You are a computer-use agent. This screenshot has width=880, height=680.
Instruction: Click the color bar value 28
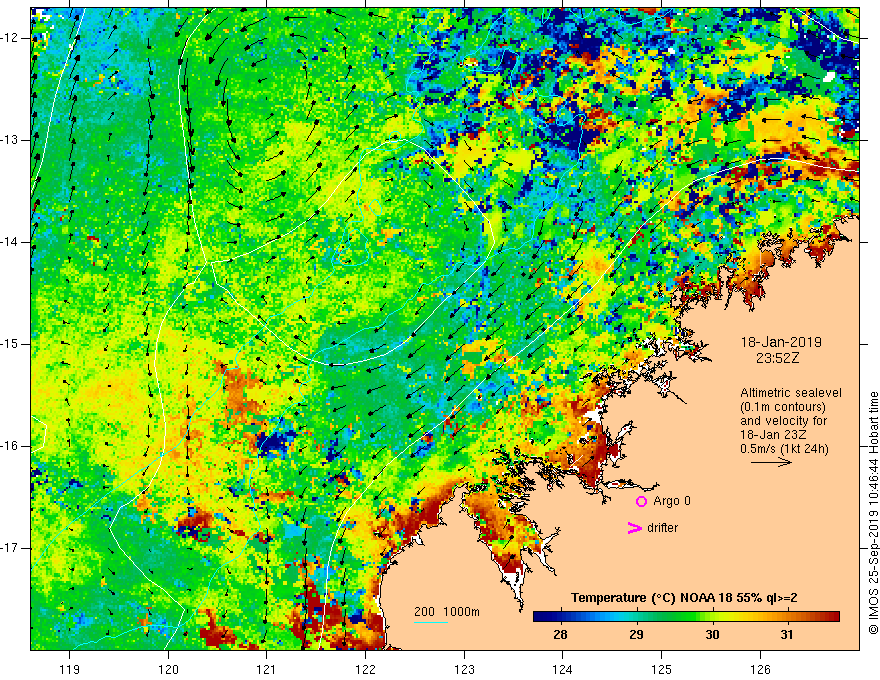tap(560, 635)
